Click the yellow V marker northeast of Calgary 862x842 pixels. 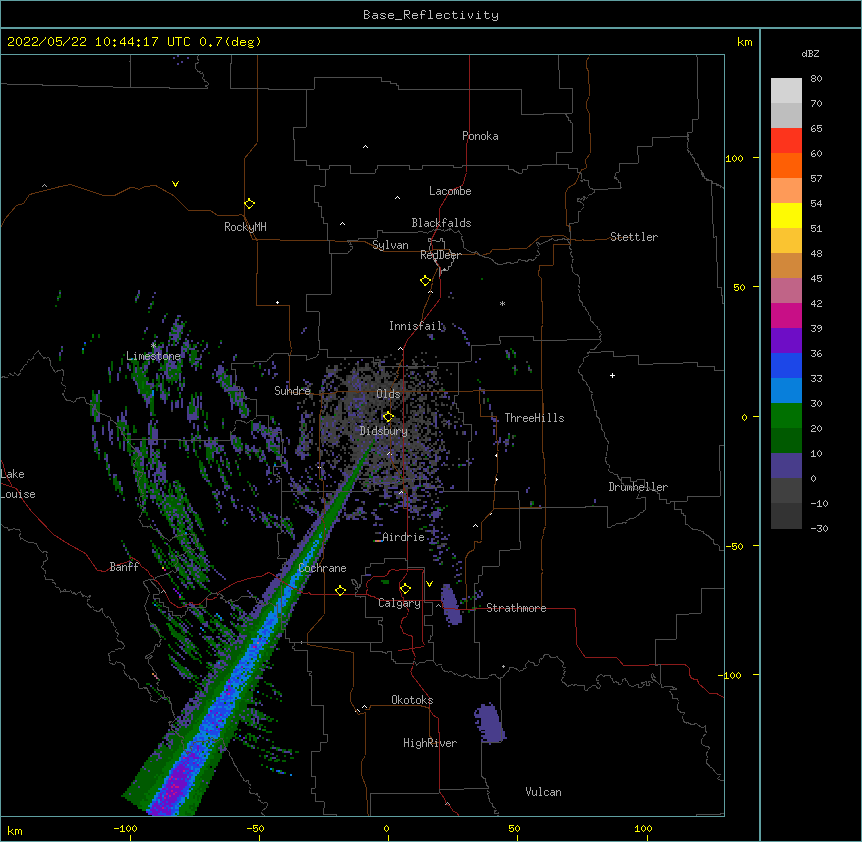[429, 584]
